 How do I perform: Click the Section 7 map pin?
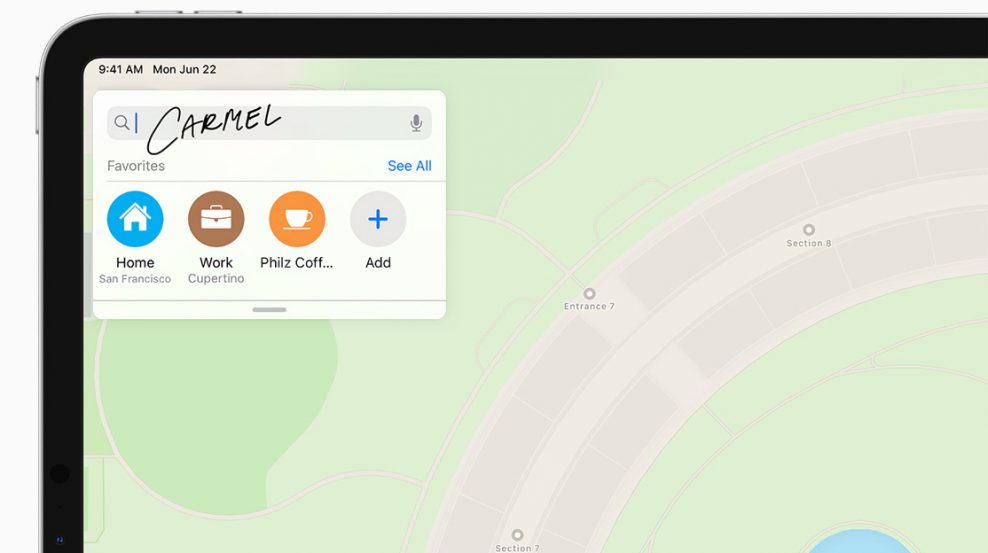point(517,535)
